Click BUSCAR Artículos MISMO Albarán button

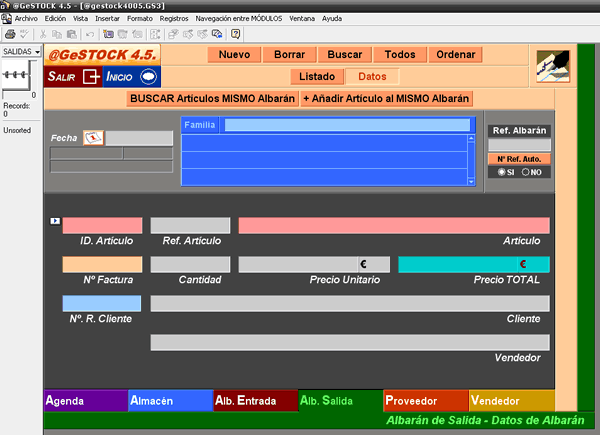click(212, 99)
